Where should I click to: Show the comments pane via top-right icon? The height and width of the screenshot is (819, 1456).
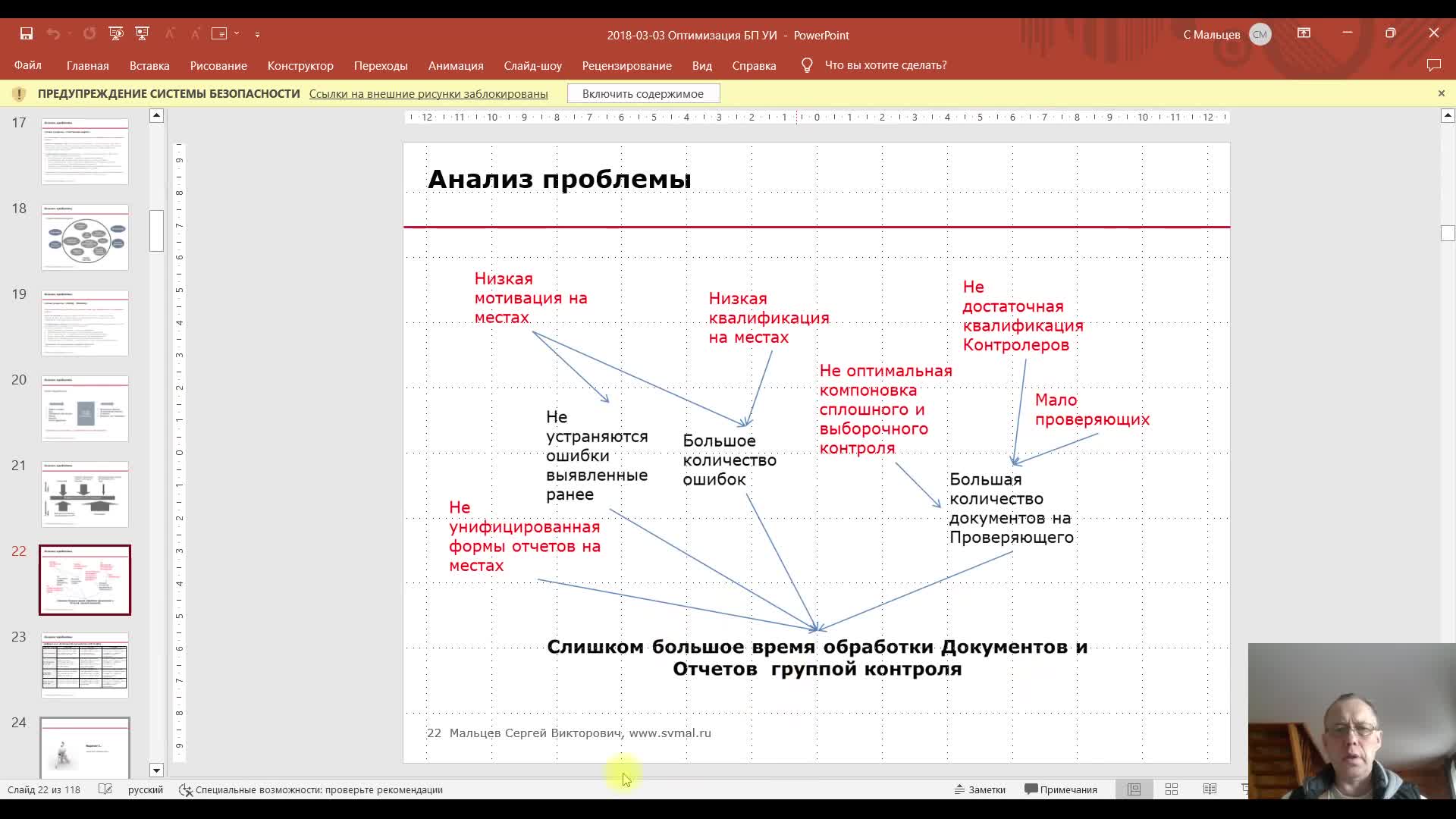(x=1435, y=66)
